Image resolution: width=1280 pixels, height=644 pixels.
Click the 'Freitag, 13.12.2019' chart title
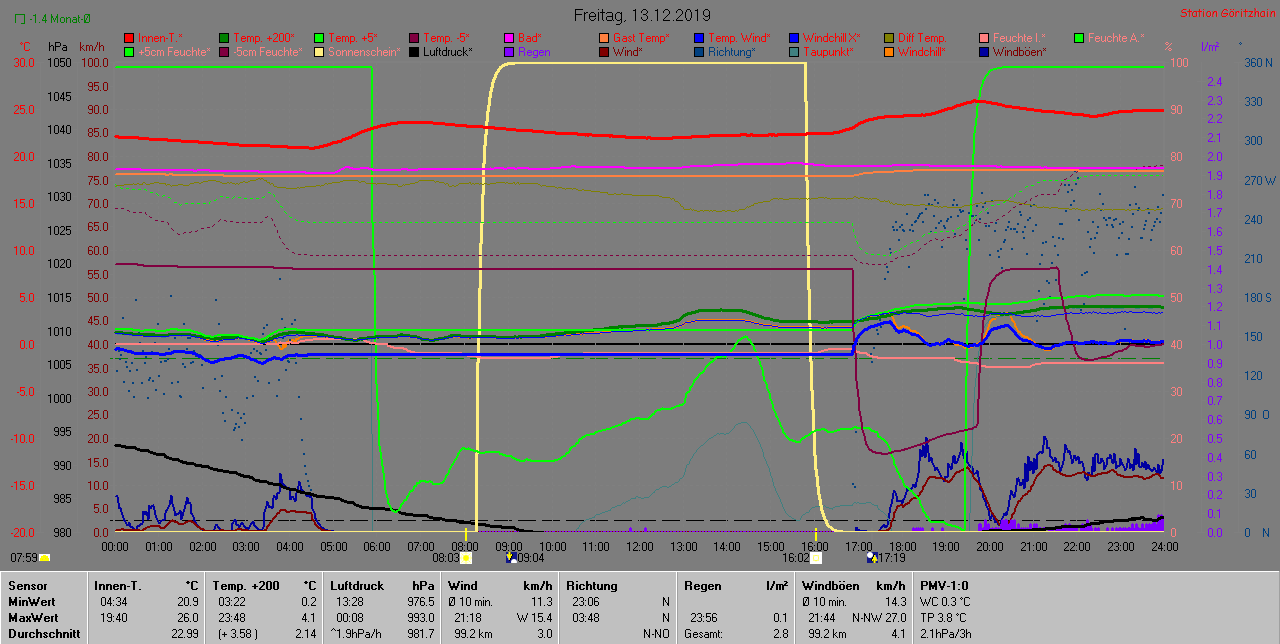[640, 15]
